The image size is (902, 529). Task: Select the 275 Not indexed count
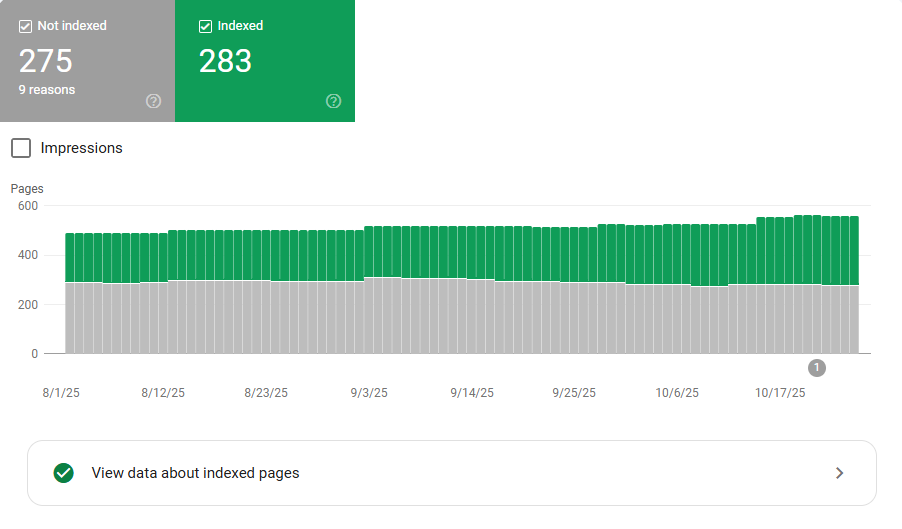46,61
